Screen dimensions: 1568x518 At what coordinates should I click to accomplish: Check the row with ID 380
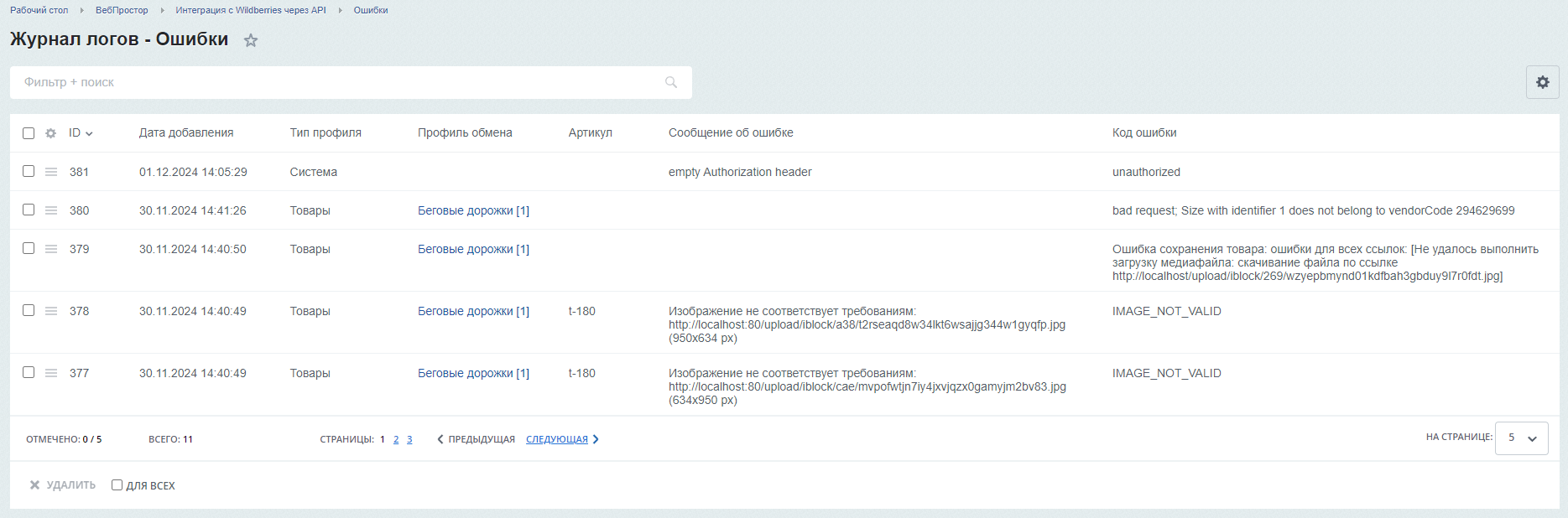coord(29,210)
